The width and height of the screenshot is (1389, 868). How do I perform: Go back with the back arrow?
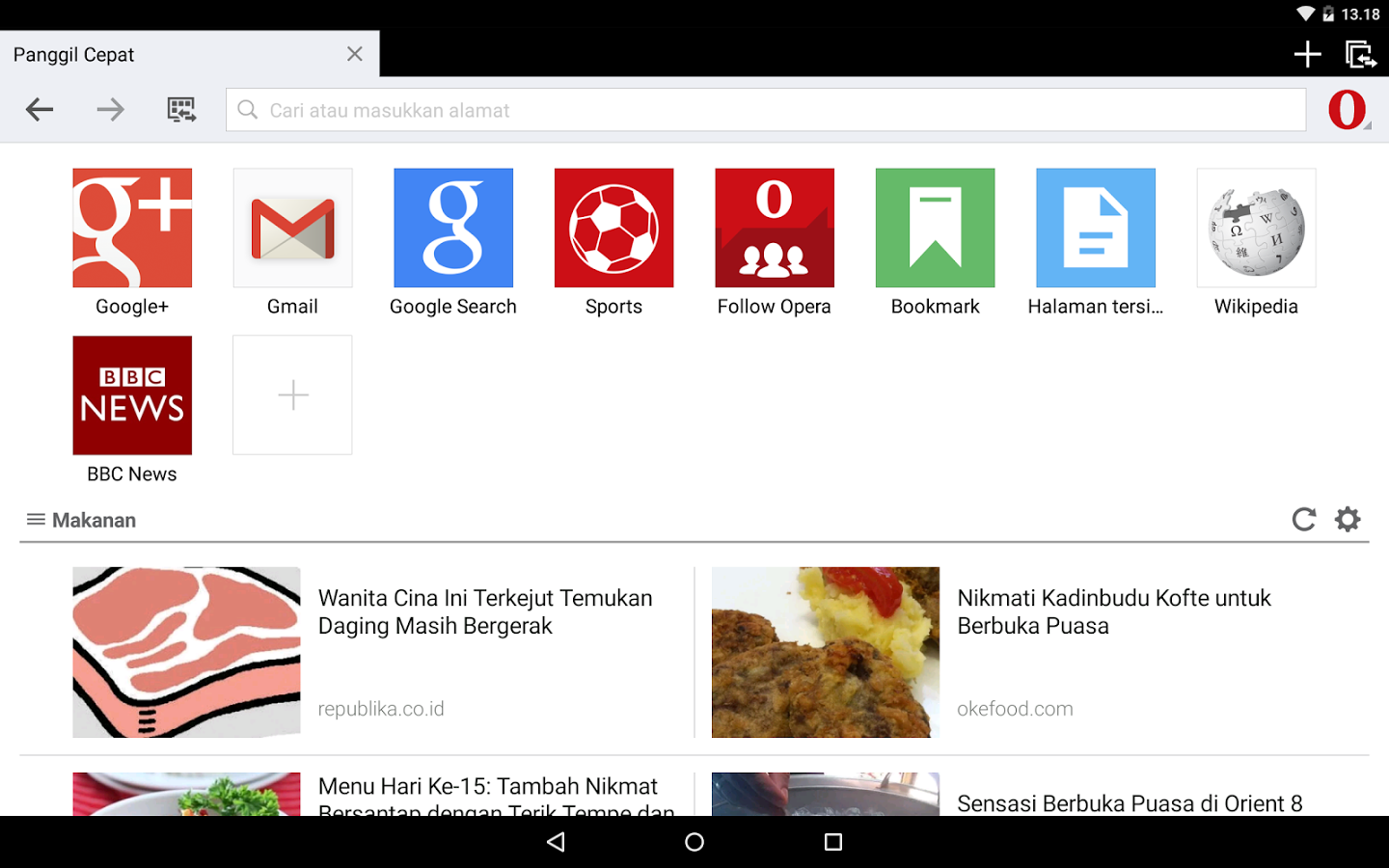pyautogui.click(x=40, y=110)
